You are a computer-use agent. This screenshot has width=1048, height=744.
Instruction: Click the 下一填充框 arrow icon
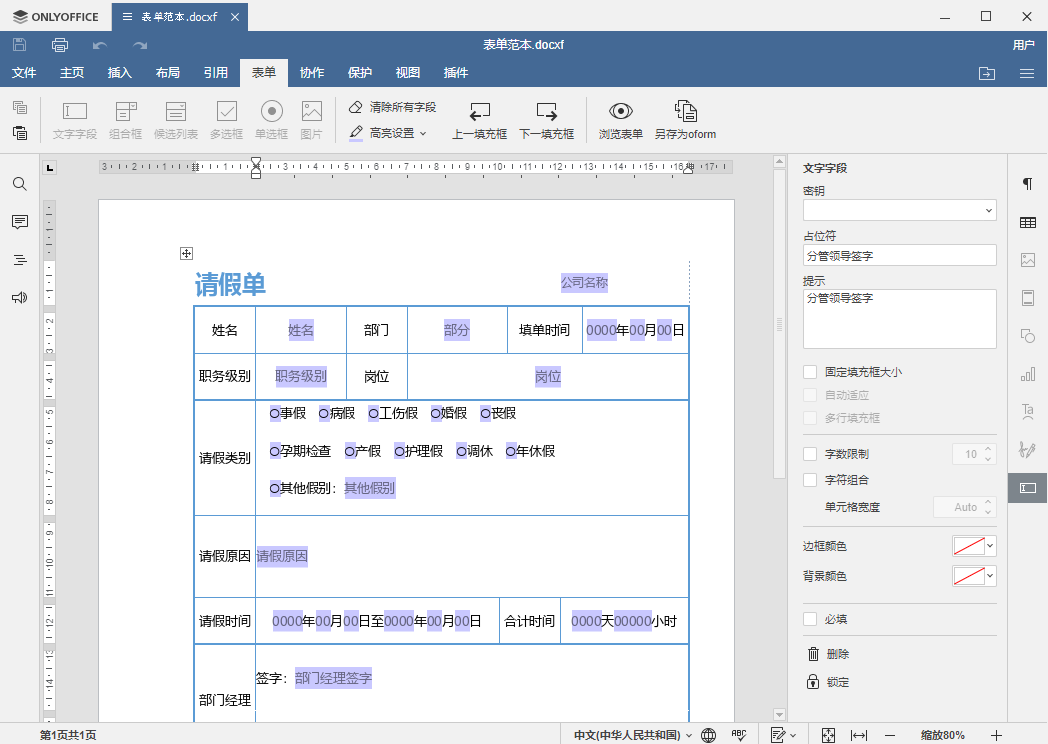coord(547,111)
